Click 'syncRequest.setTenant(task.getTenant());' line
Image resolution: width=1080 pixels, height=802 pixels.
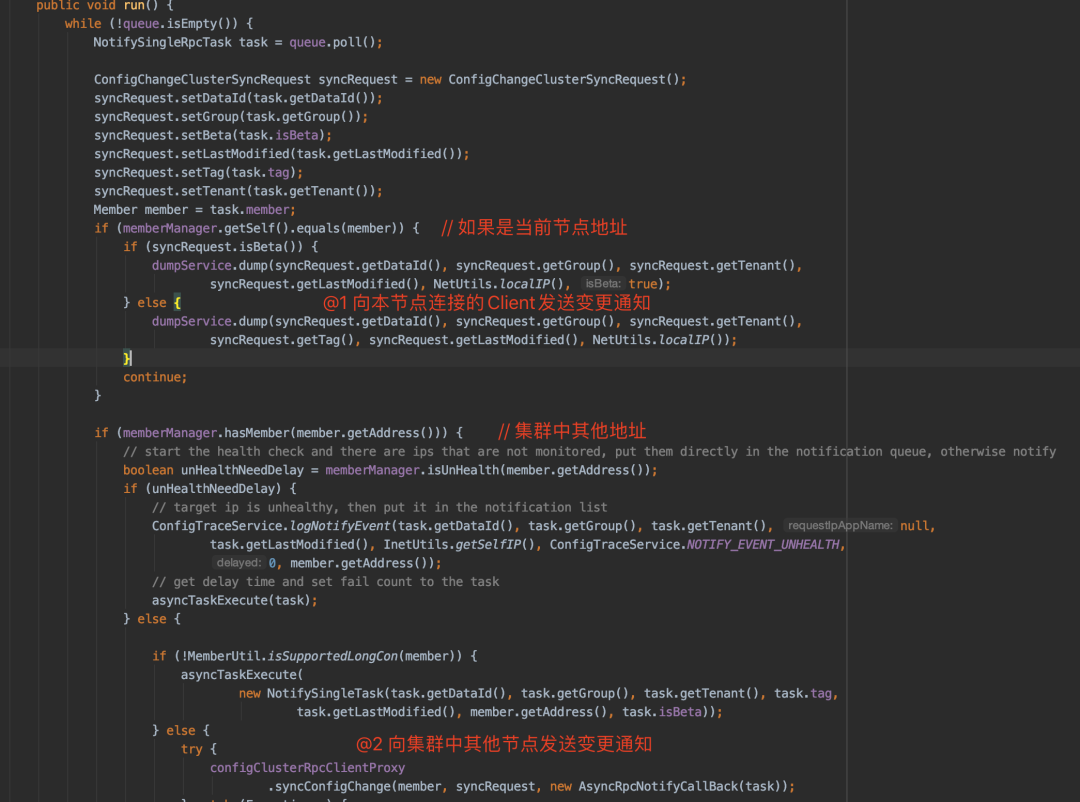pyautogui.click(x=238, y=191)
